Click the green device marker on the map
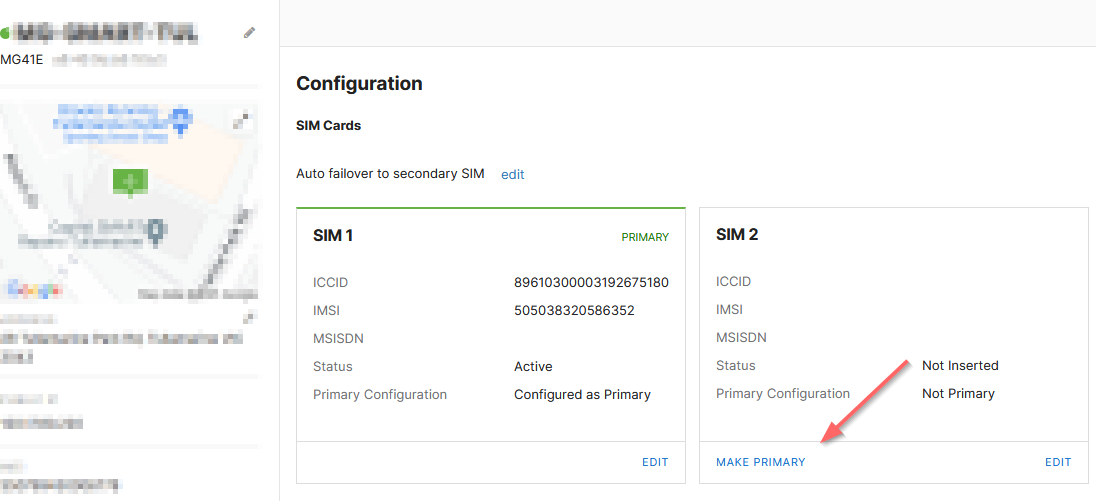 pos(129,183)
